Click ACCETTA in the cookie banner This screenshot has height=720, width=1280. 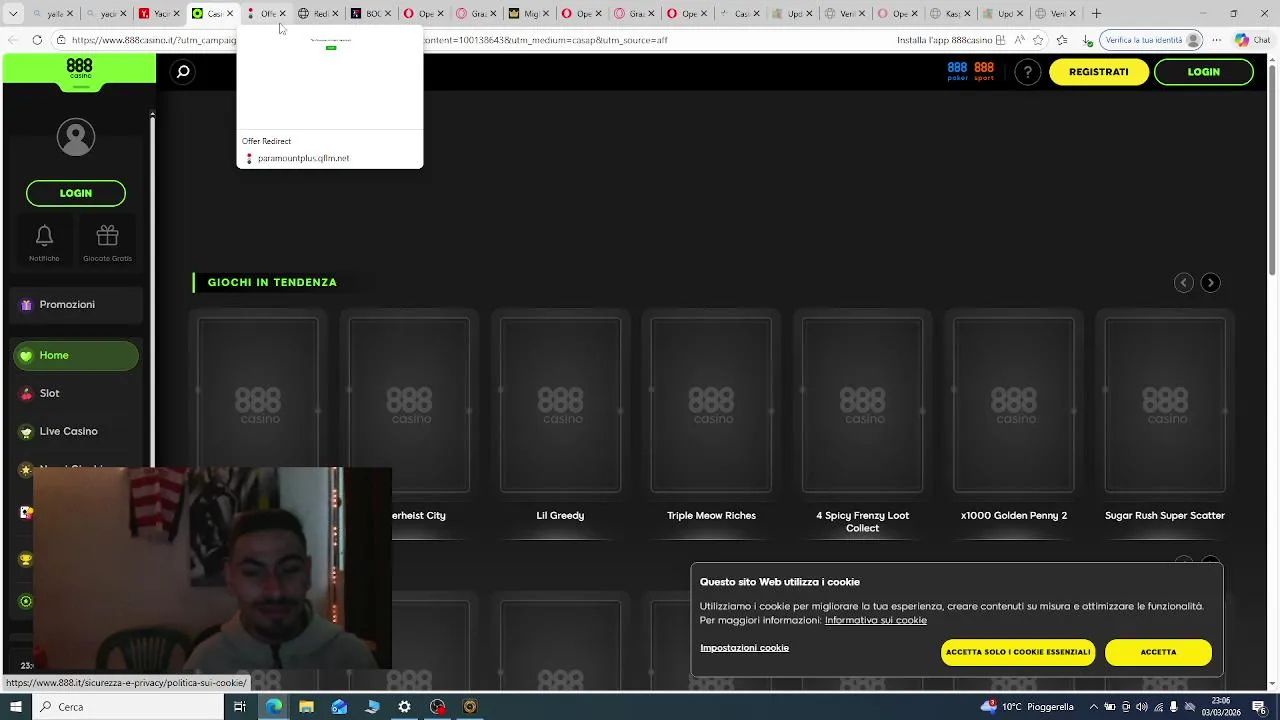[x=1158, y=652]
